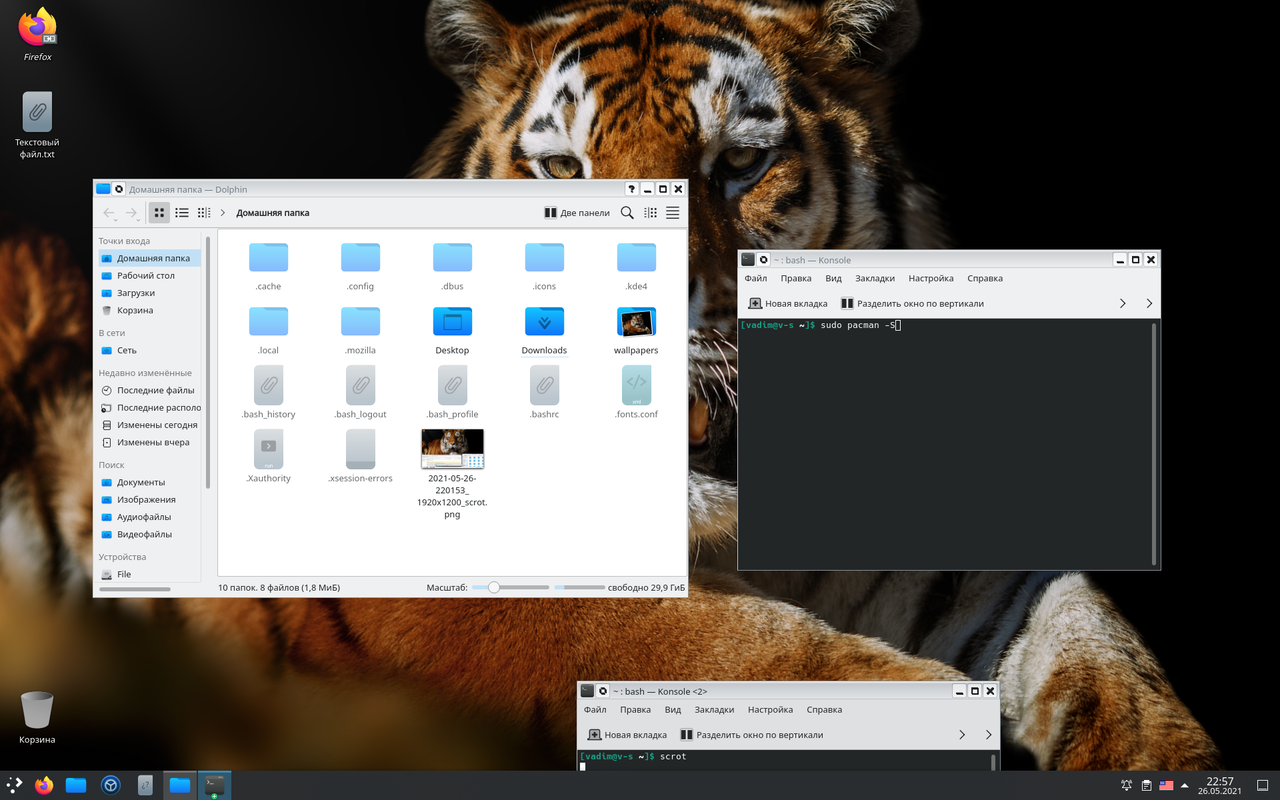
Task: Open Файл menu in first Konsole window
Action: 755,279
